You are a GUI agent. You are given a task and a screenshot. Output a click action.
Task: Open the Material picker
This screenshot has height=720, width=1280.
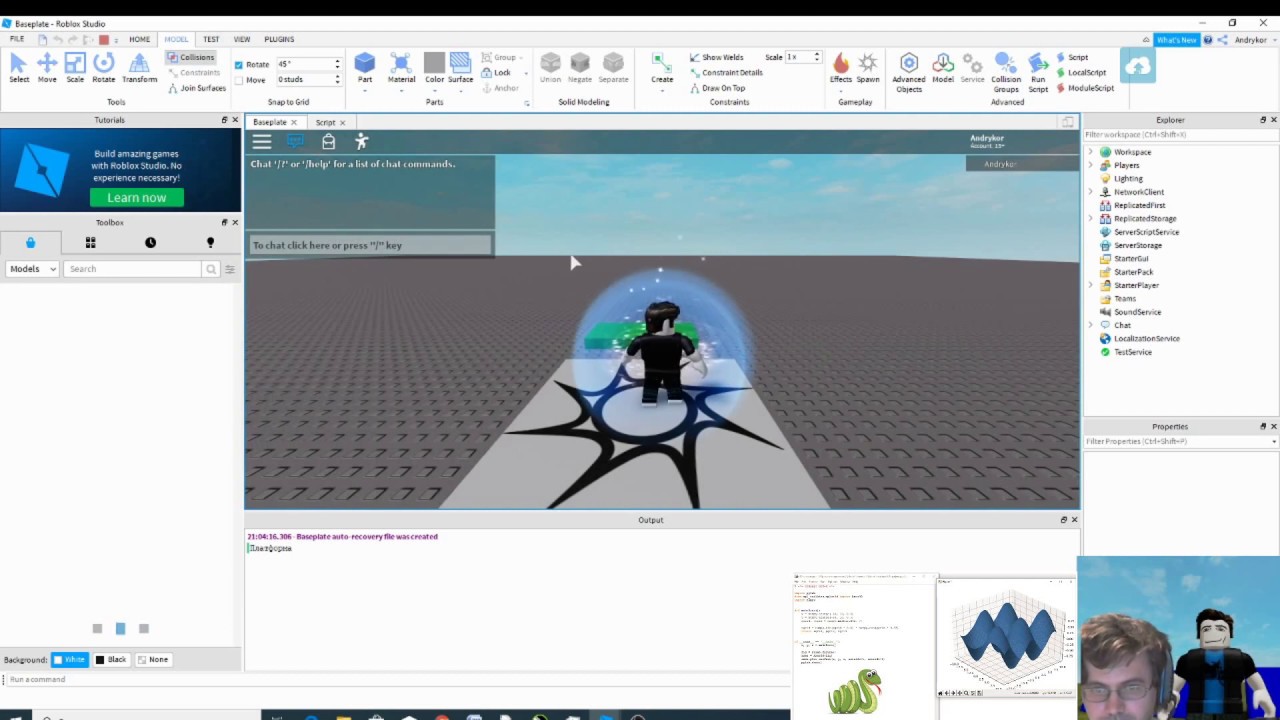click(401, 68)
